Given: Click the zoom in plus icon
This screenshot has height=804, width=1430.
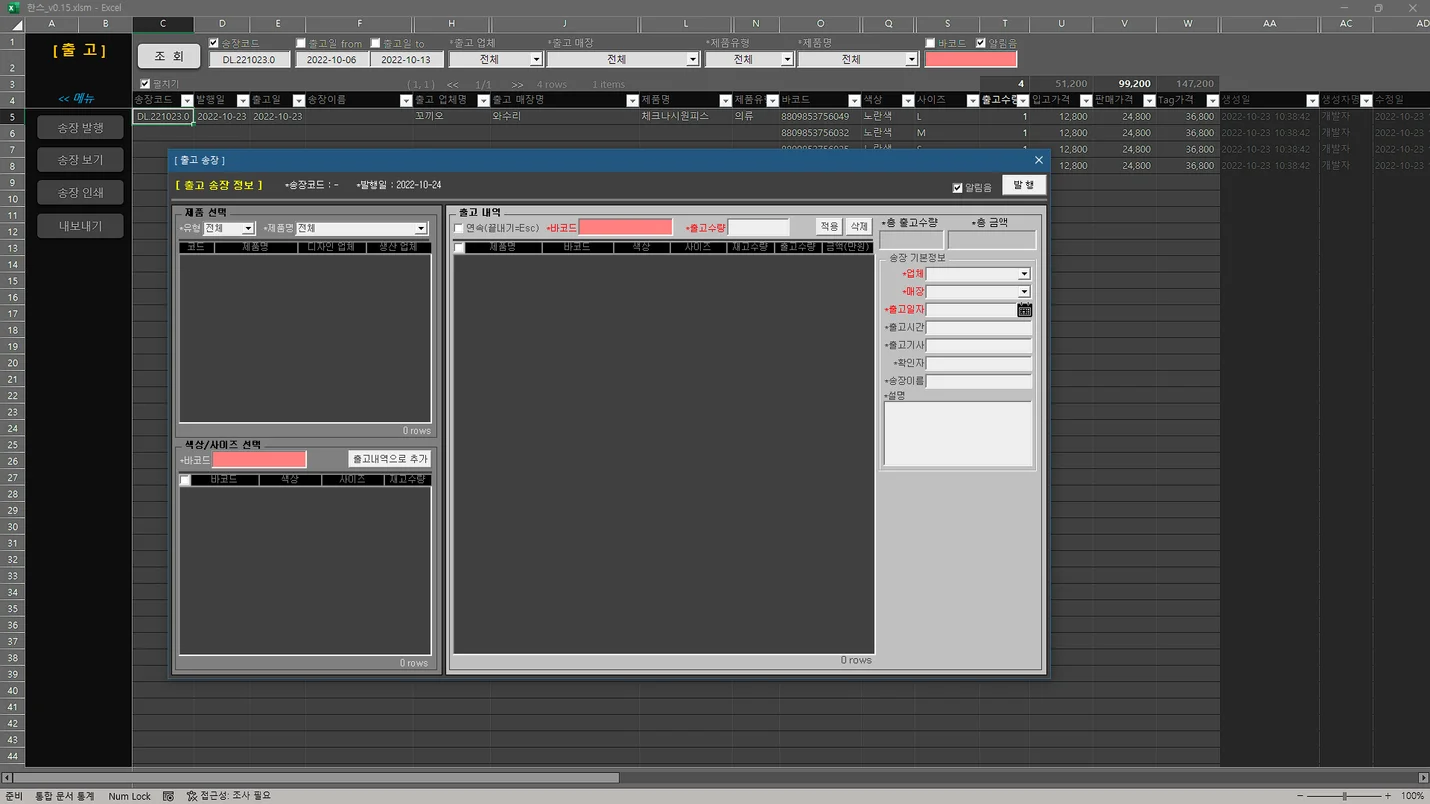Looking at the screenshot, I should (x=1390, y=796).
